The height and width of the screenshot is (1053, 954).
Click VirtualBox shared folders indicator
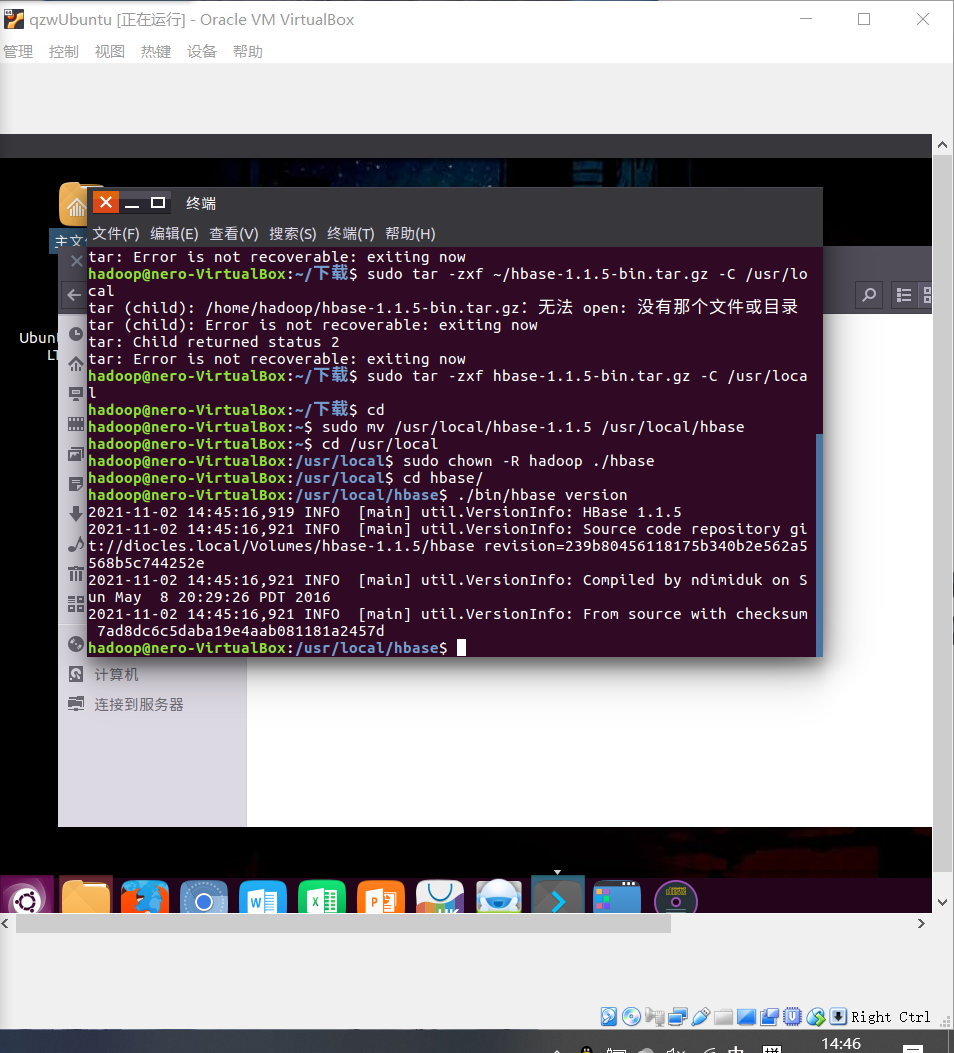pos(723,1017)
